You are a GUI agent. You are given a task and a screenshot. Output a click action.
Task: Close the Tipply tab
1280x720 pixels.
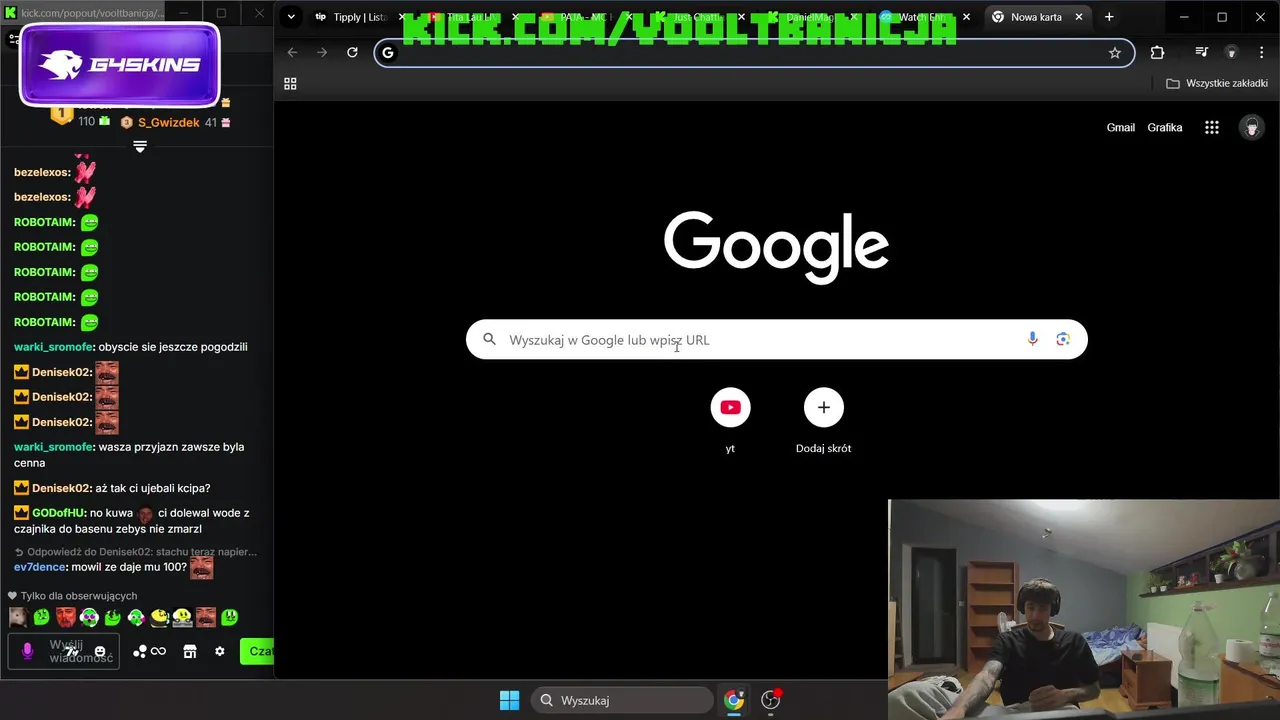[402, 17]
